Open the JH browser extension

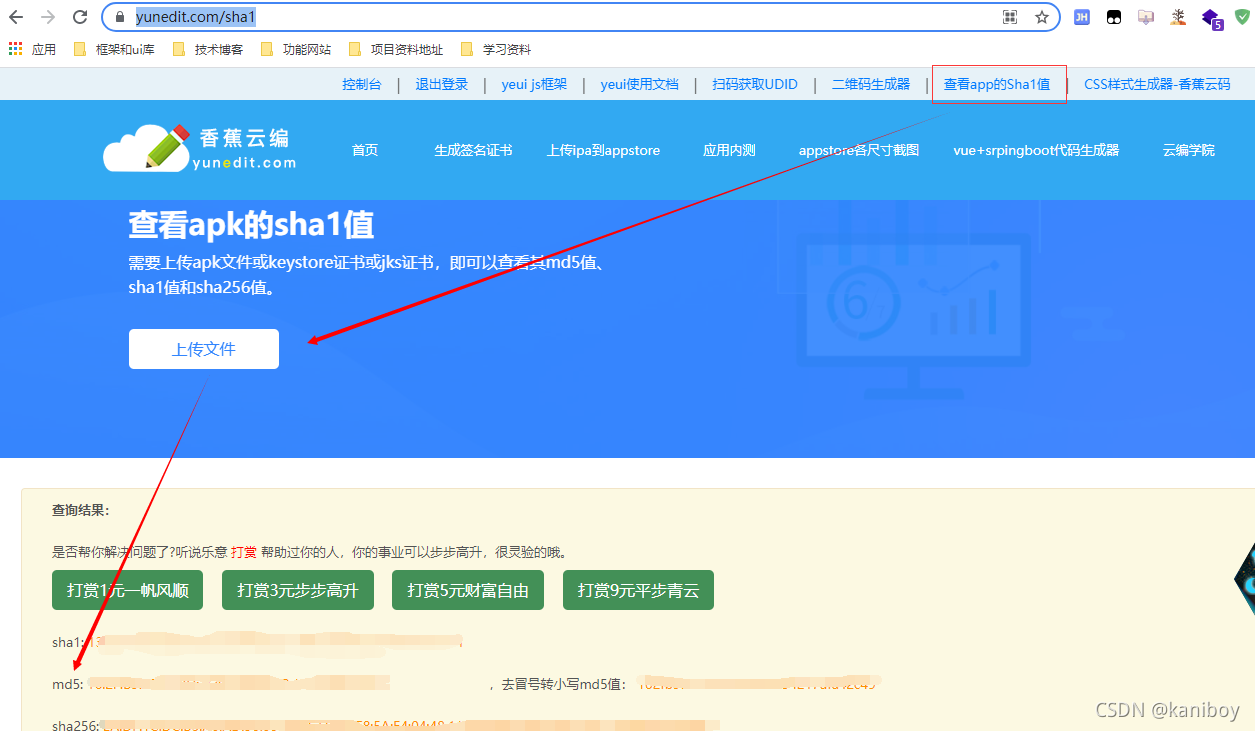[1081, 17]
